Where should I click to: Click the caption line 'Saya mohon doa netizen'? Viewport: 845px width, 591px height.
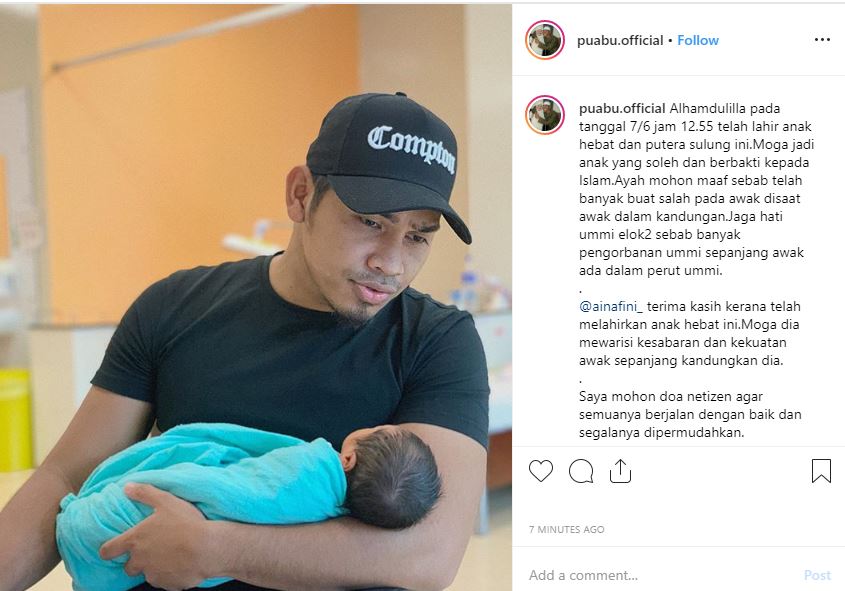670,397
